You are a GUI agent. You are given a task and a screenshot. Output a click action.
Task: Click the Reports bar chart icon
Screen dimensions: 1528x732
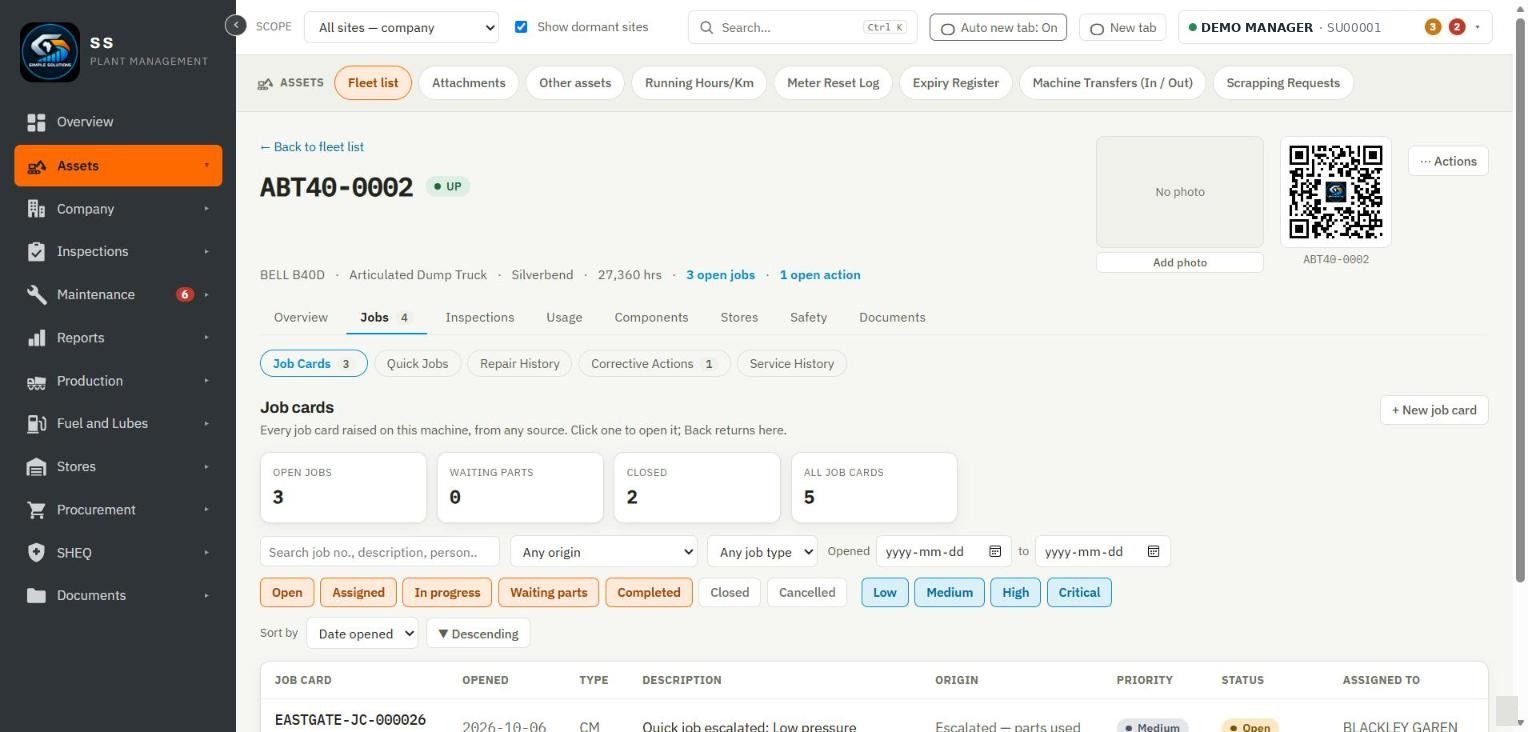[37, 338]
